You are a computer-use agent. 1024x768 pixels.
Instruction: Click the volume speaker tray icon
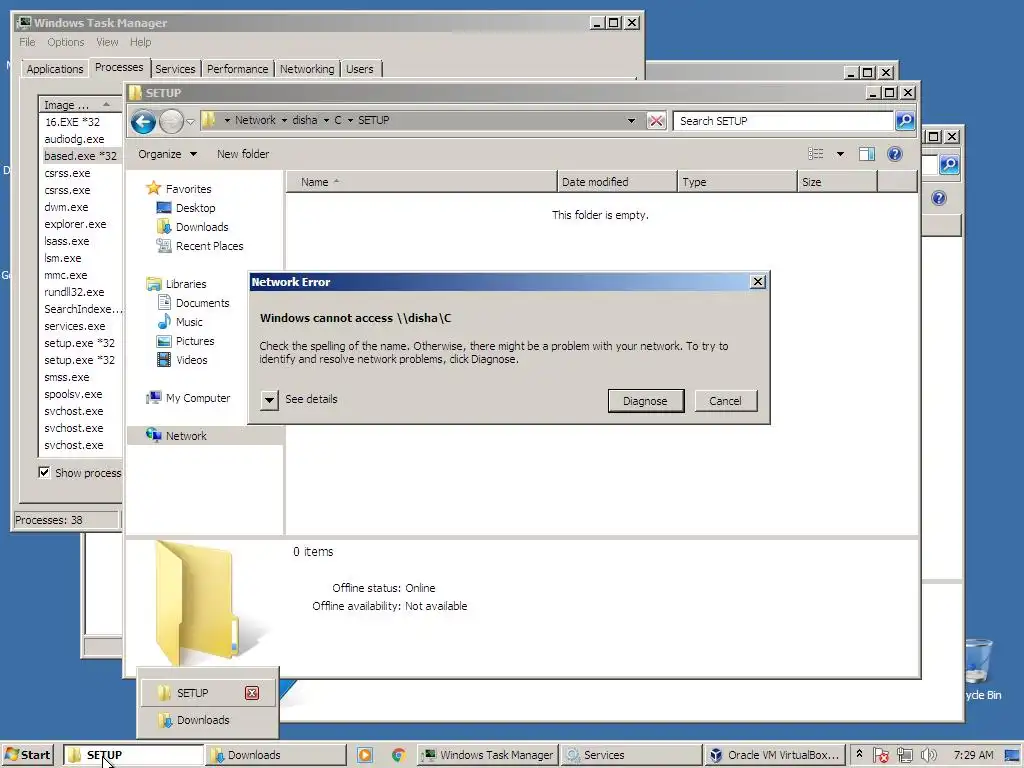[929, 755]
